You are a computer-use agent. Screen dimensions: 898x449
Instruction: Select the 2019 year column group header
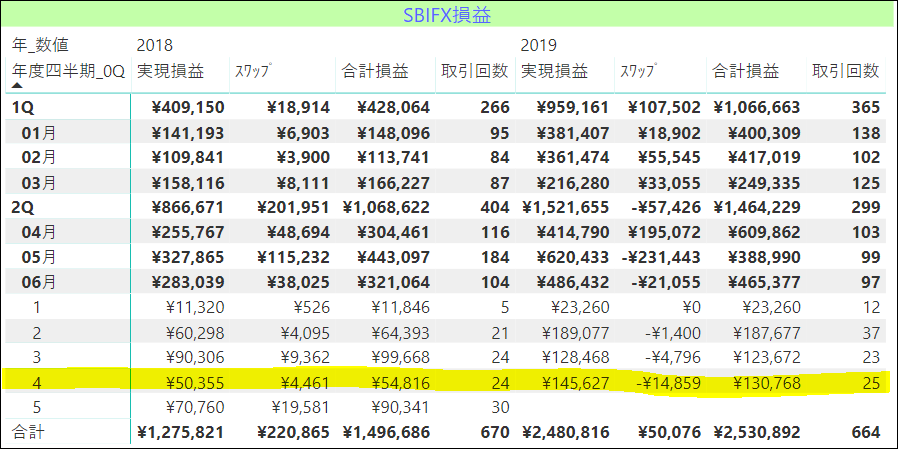tap(539, 45)
